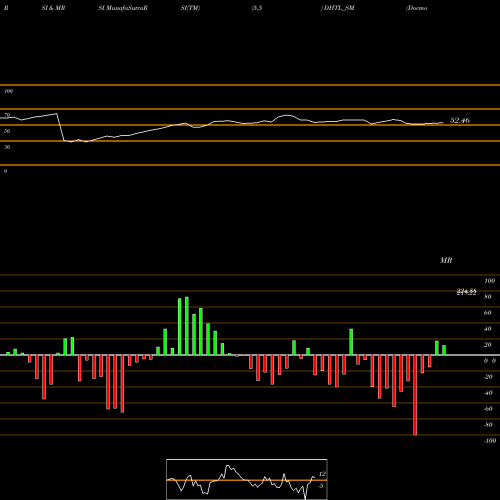This screenshot has height=500, width=500.
Task: Click the tallest green MR histogram bar
Action: (x=187, y=326)
